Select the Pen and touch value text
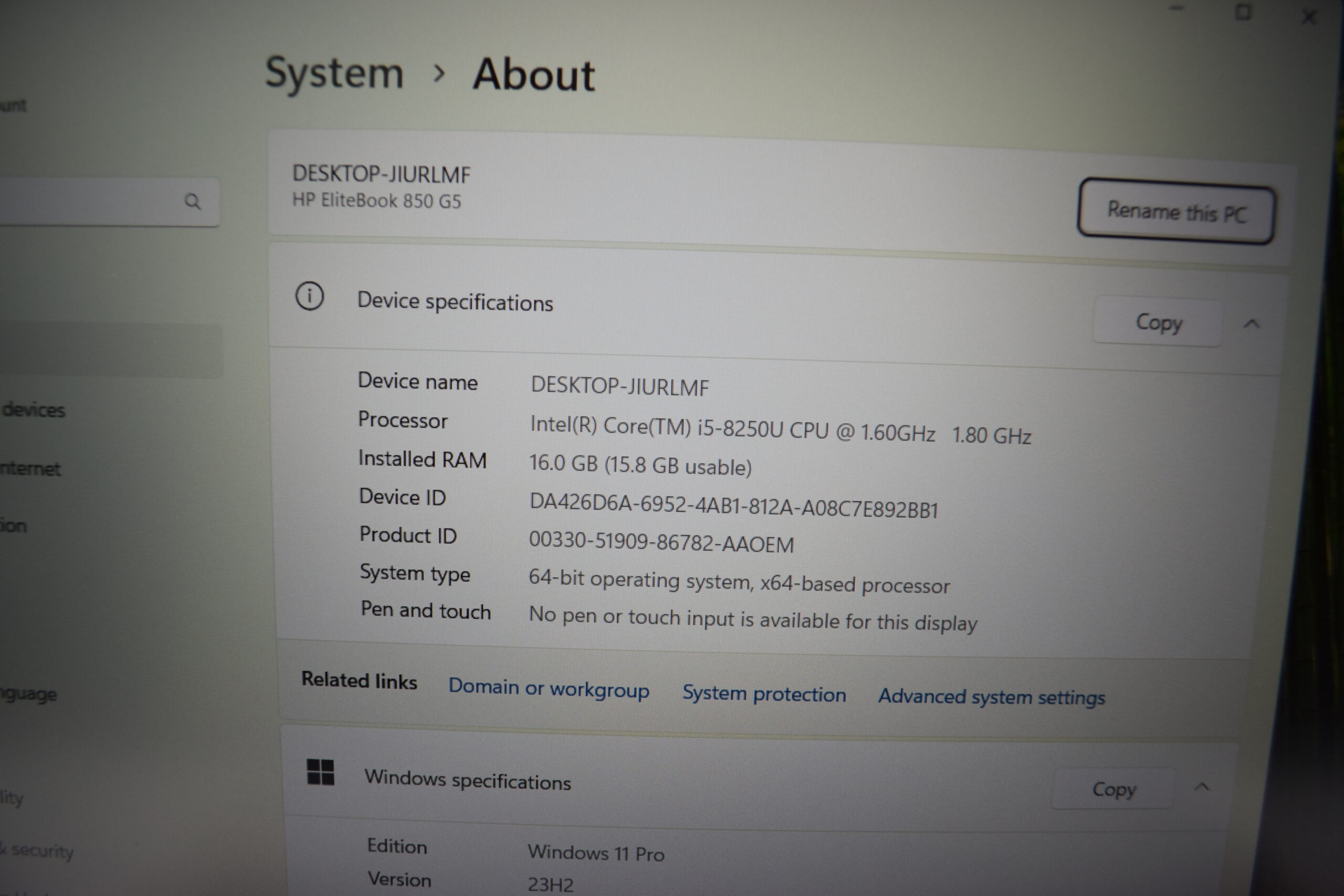Screen dimensions: 1344x896 pos(752,619)
